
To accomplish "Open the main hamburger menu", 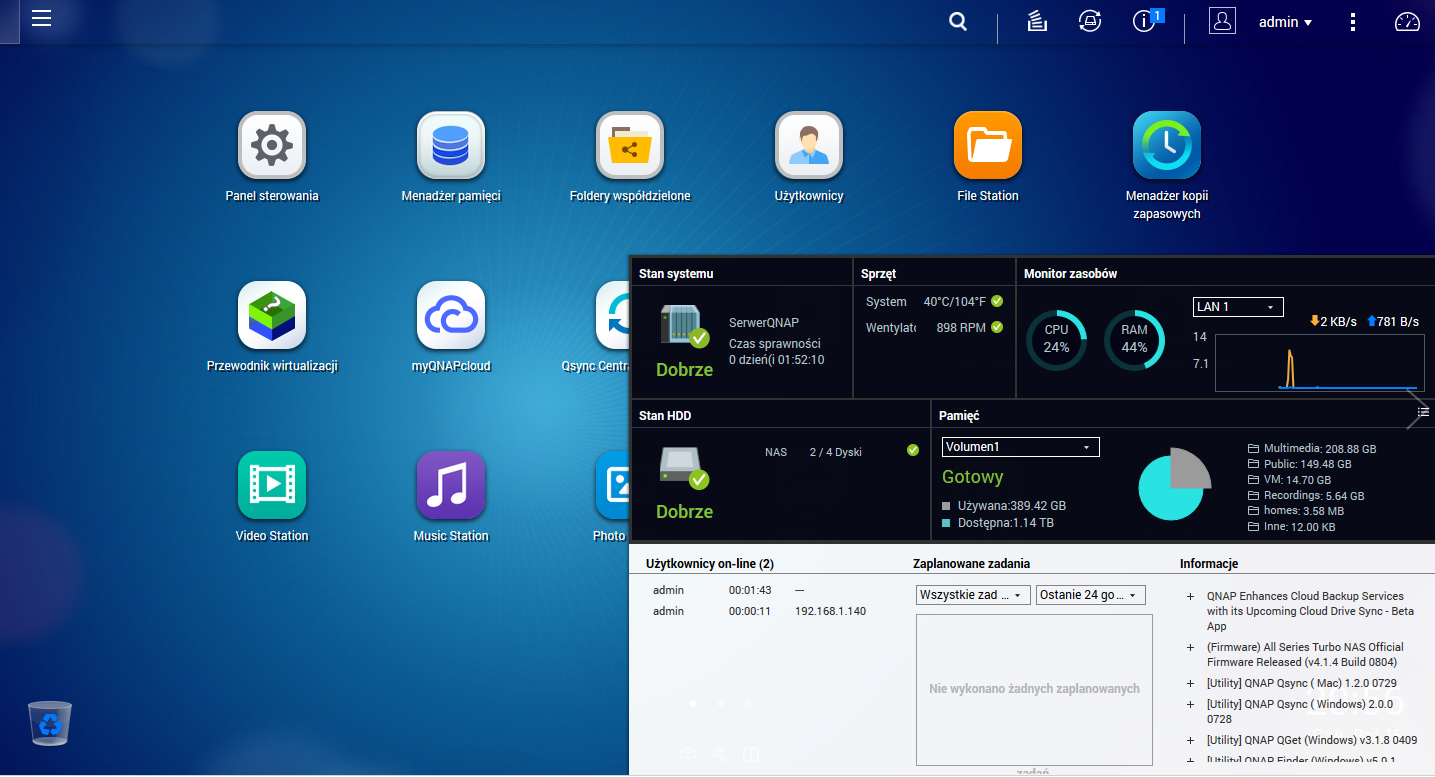I will click(x=41, y=19).
